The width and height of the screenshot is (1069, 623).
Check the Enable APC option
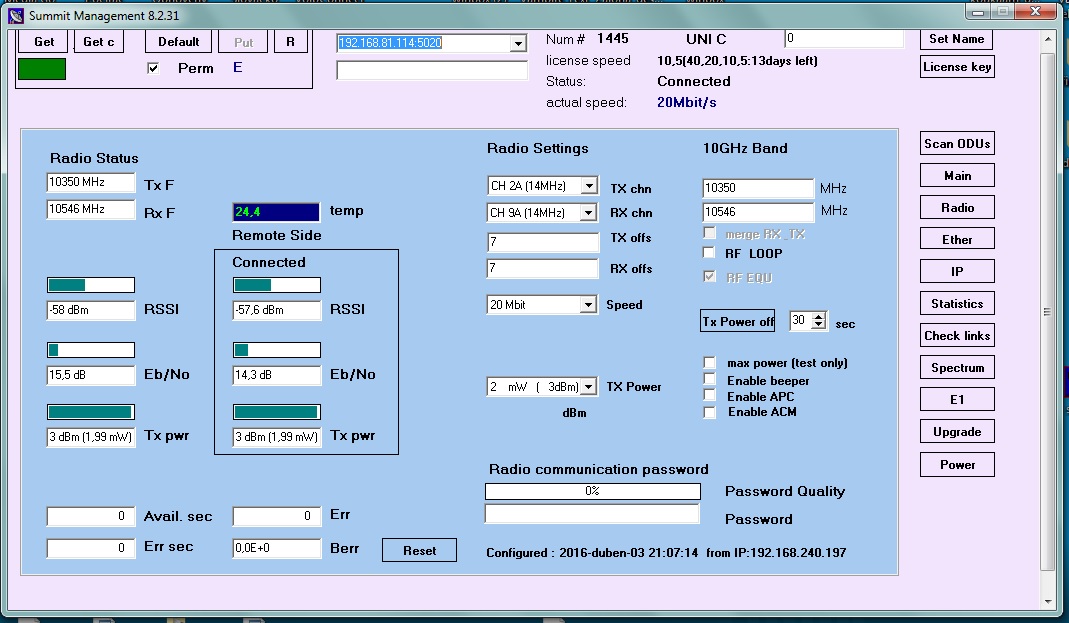click(710, 396)
